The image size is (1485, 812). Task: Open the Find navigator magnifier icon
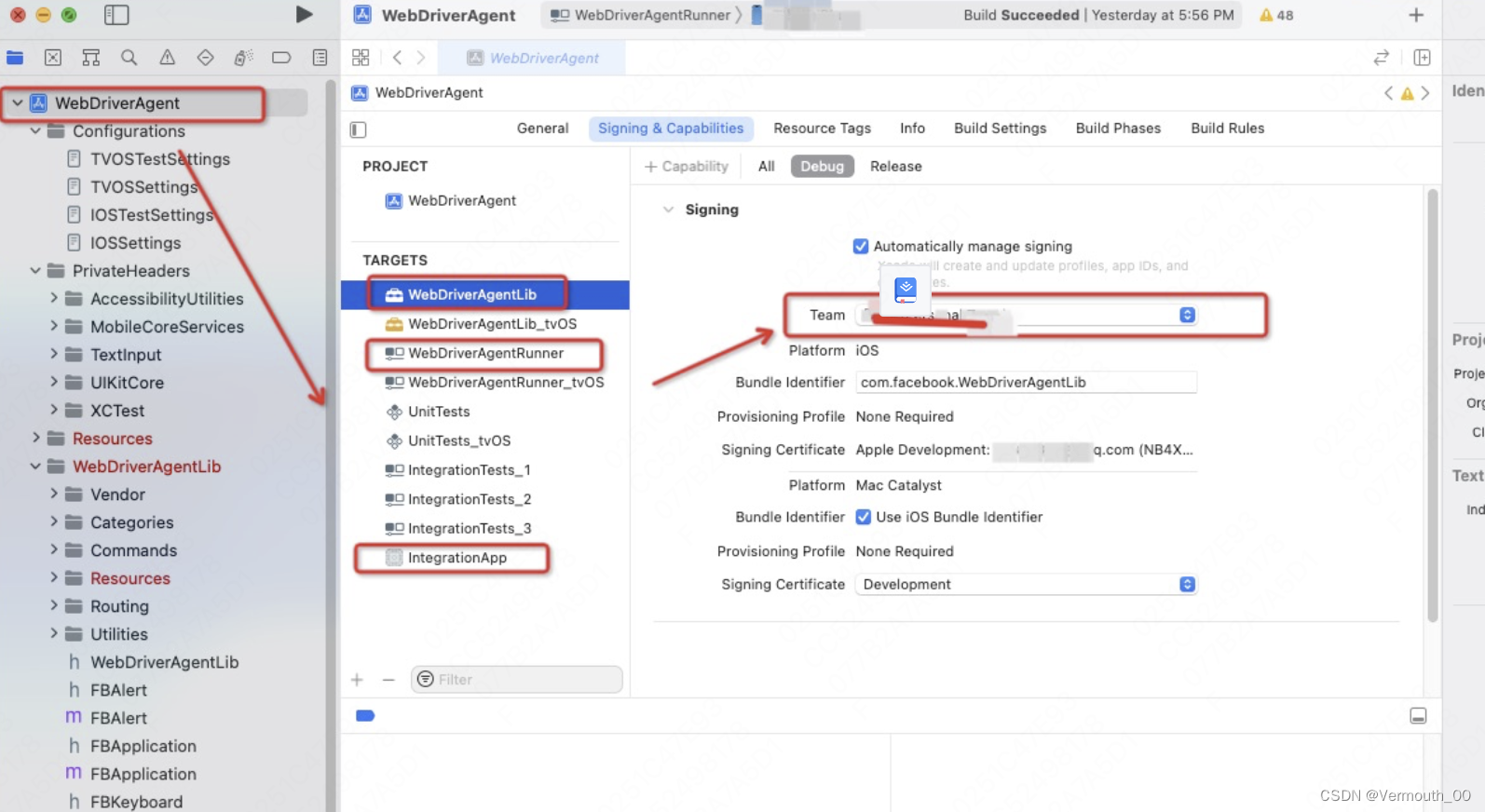[x=129, y=58]
